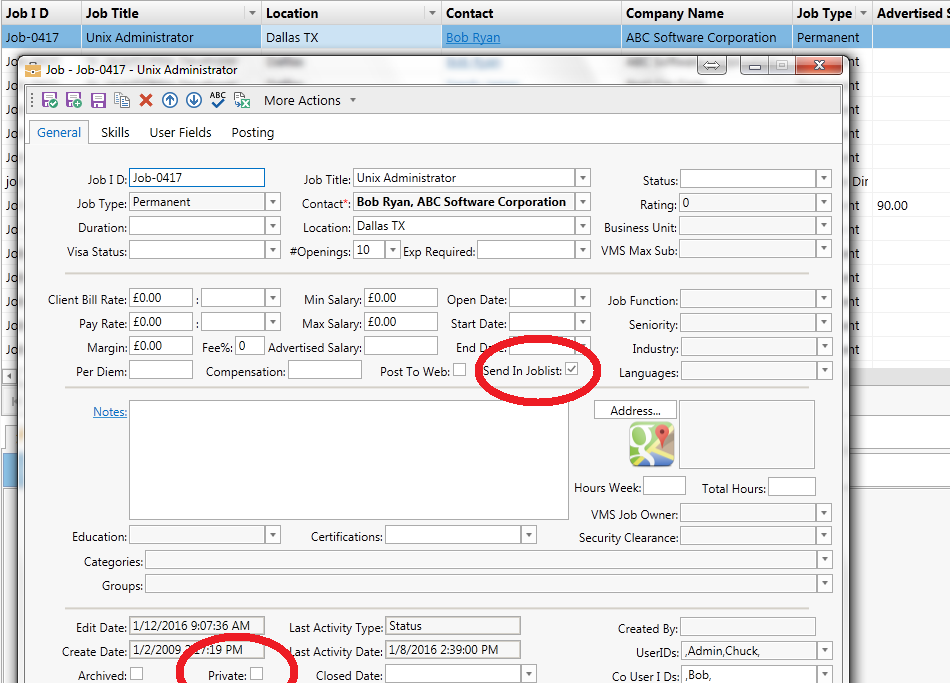Open the Notes link
This screenshot has height=683, width=950.
(x=110, y=412)
